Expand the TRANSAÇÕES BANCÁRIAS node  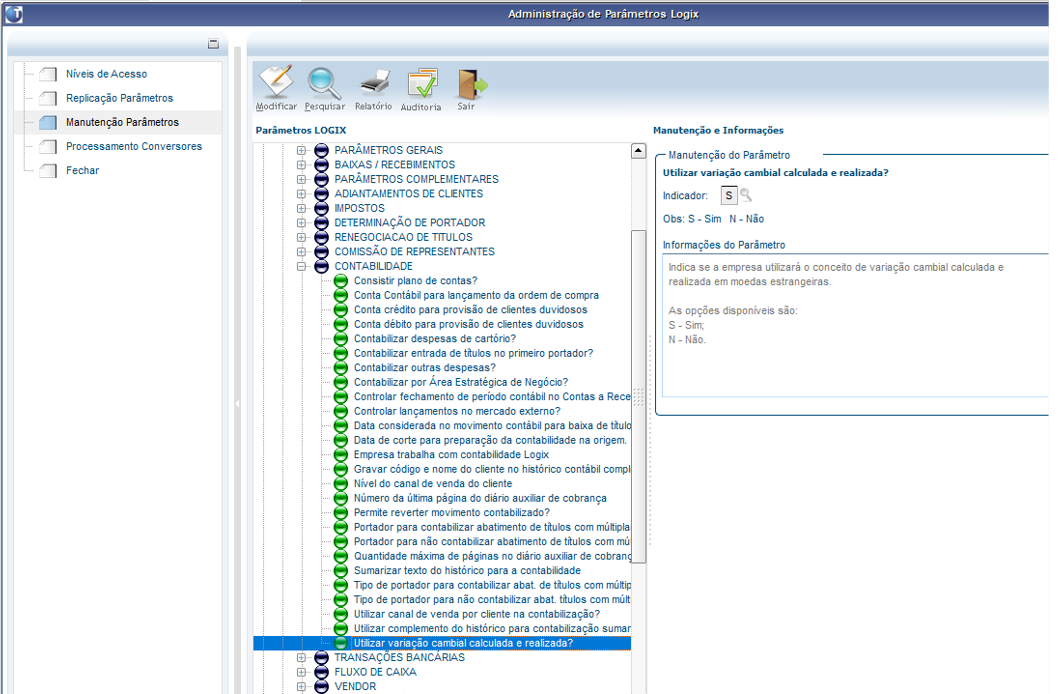pos(302,658)
